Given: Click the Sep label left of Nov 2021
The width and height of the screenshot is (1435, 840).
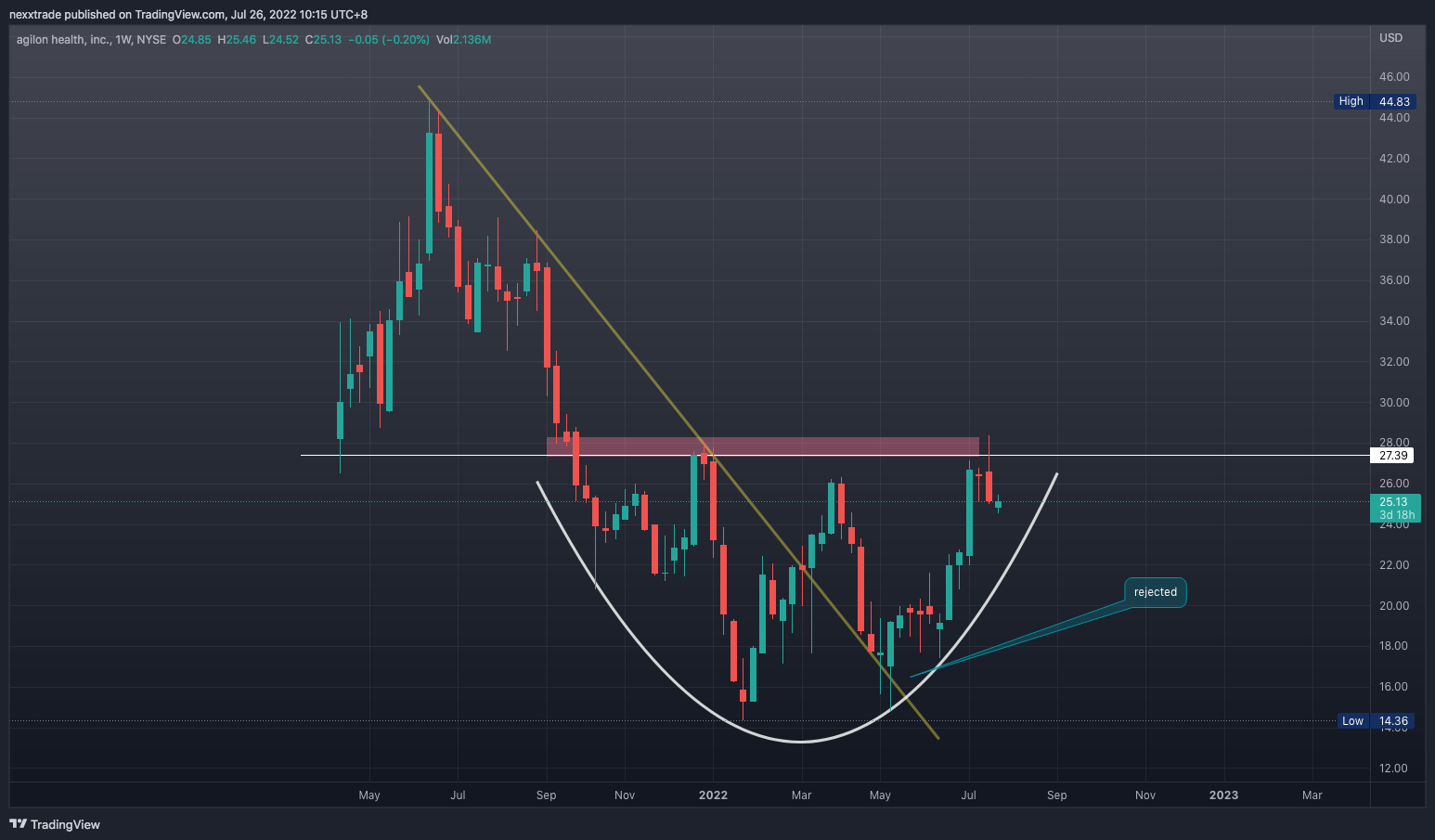Looking at the screenshot, I should pyautogui.click(x=547, y=795).
